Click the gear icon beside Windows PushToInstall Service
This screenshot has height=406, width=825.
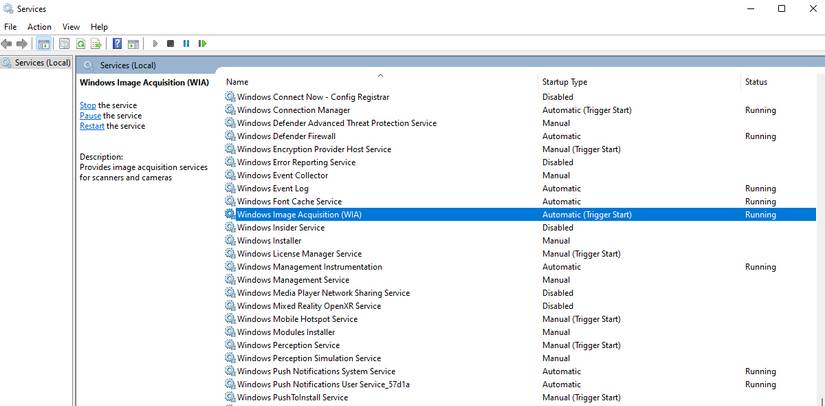[x=230, y=397]
